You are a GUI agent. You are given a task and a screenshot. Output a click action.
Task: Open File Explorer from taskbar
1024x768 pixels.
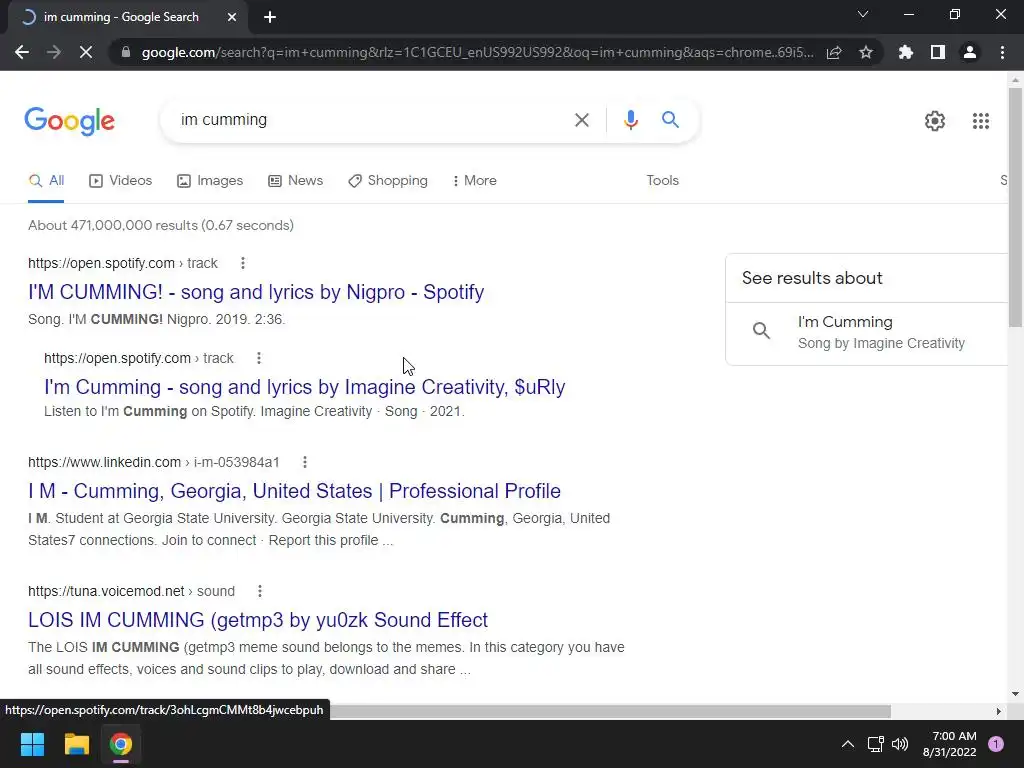[x=76, y=744]
